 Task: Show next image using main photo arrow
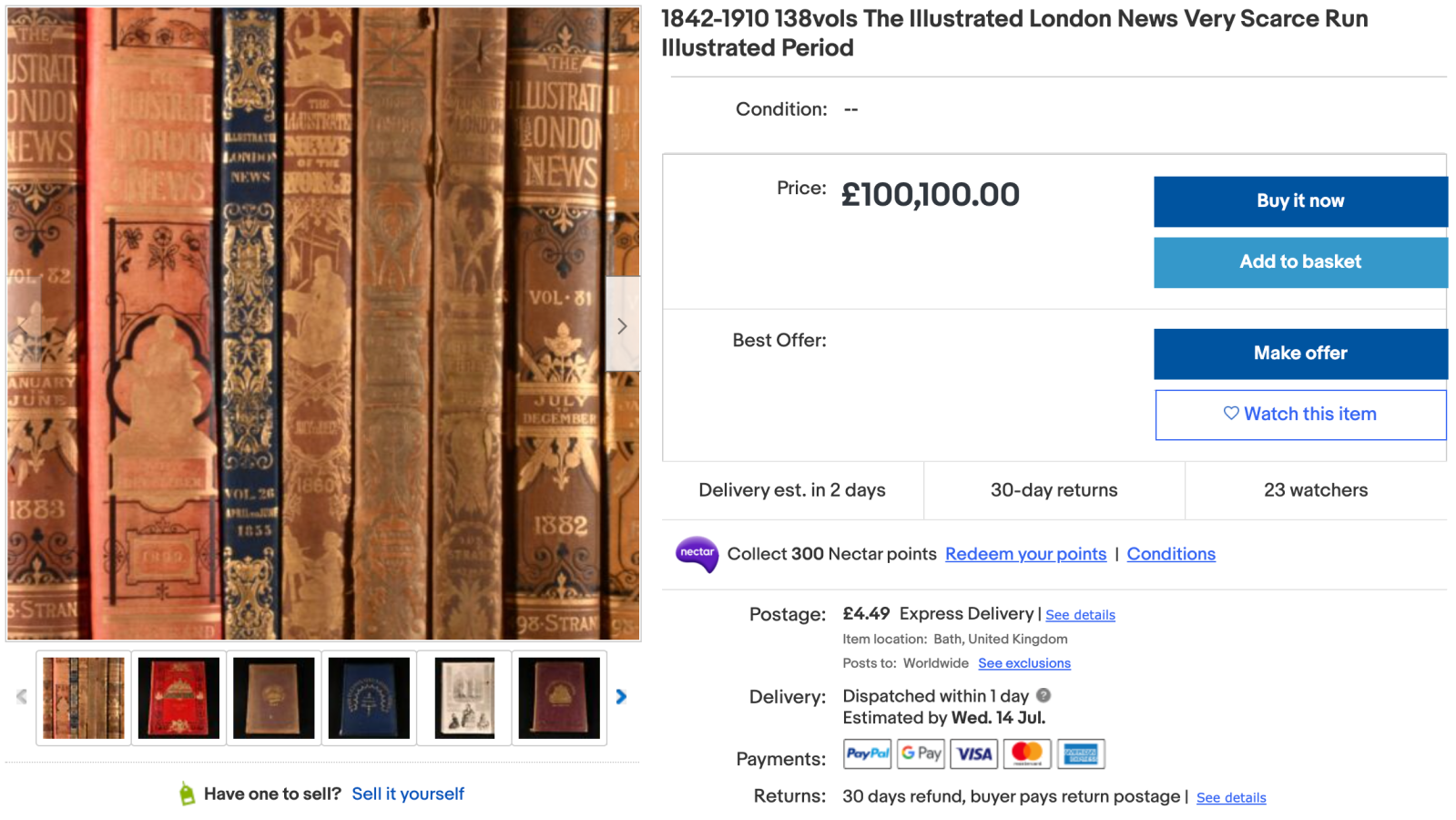click(x=623, y=325)
